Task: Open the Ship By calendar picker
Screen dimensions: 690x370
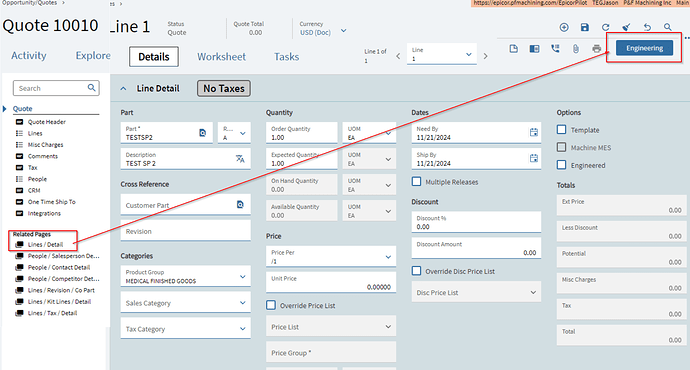Action: click(x=534, y=158)
